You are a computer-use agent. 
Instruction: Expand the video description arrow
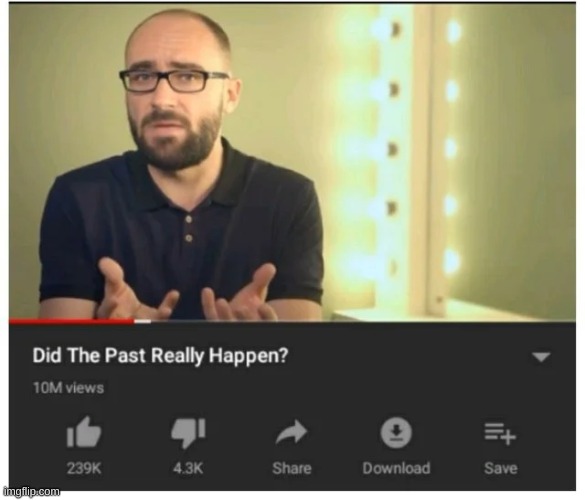point(541,357)
